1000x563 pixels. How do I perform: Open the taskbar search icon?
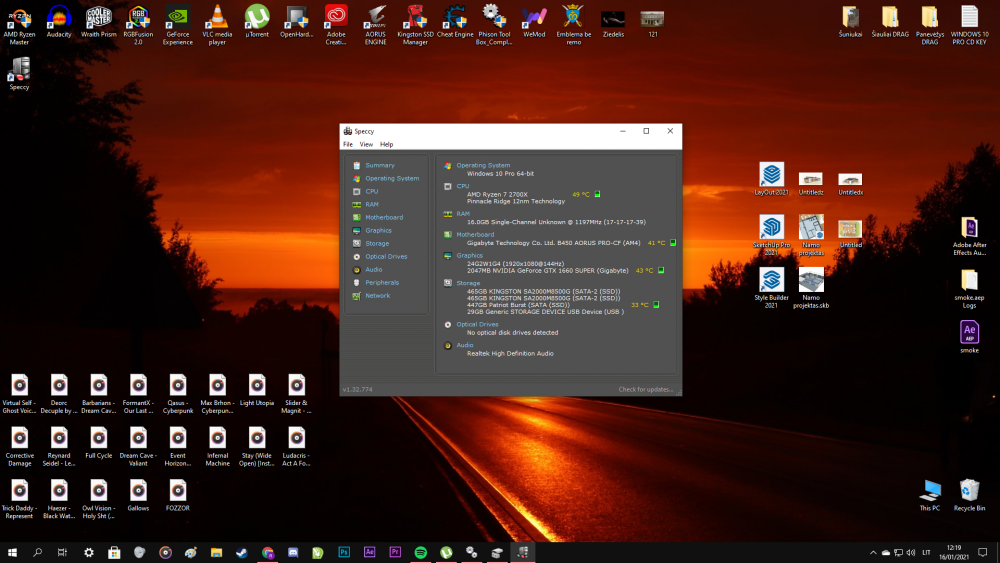point(38,552)
